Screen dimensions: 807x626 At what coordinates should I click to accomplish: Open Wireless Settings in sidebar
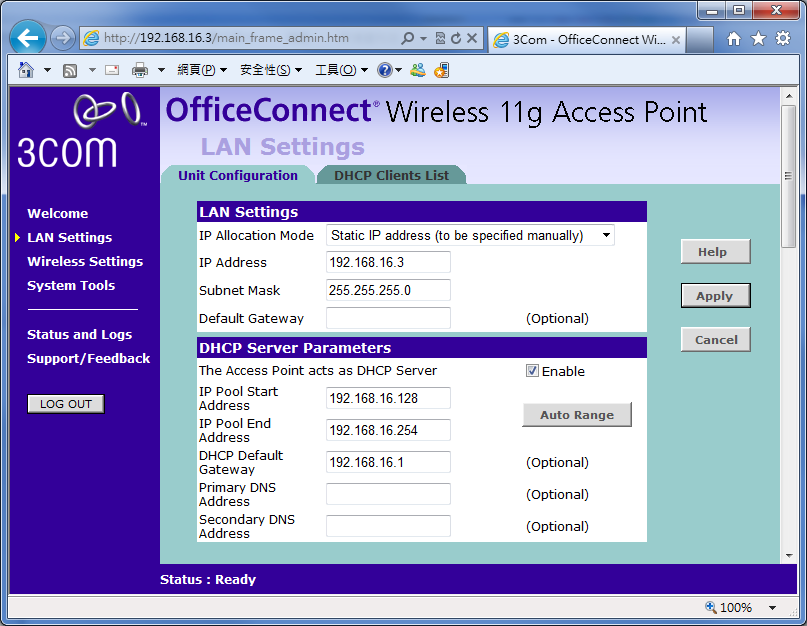click(85, 262)
